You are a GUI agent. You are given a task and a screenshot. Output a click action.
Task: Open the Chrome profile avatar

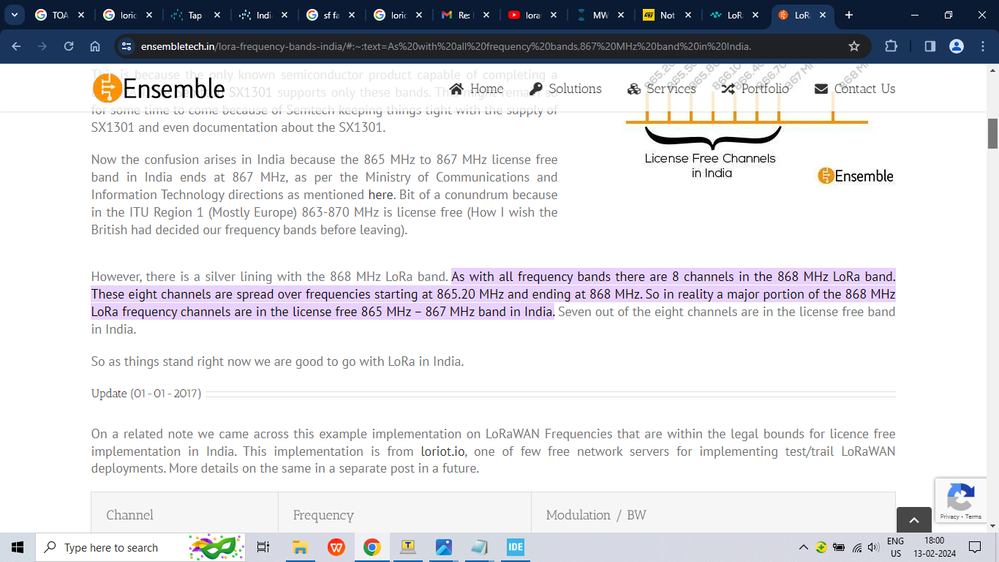pyautogui.click(x=956, y=46)
